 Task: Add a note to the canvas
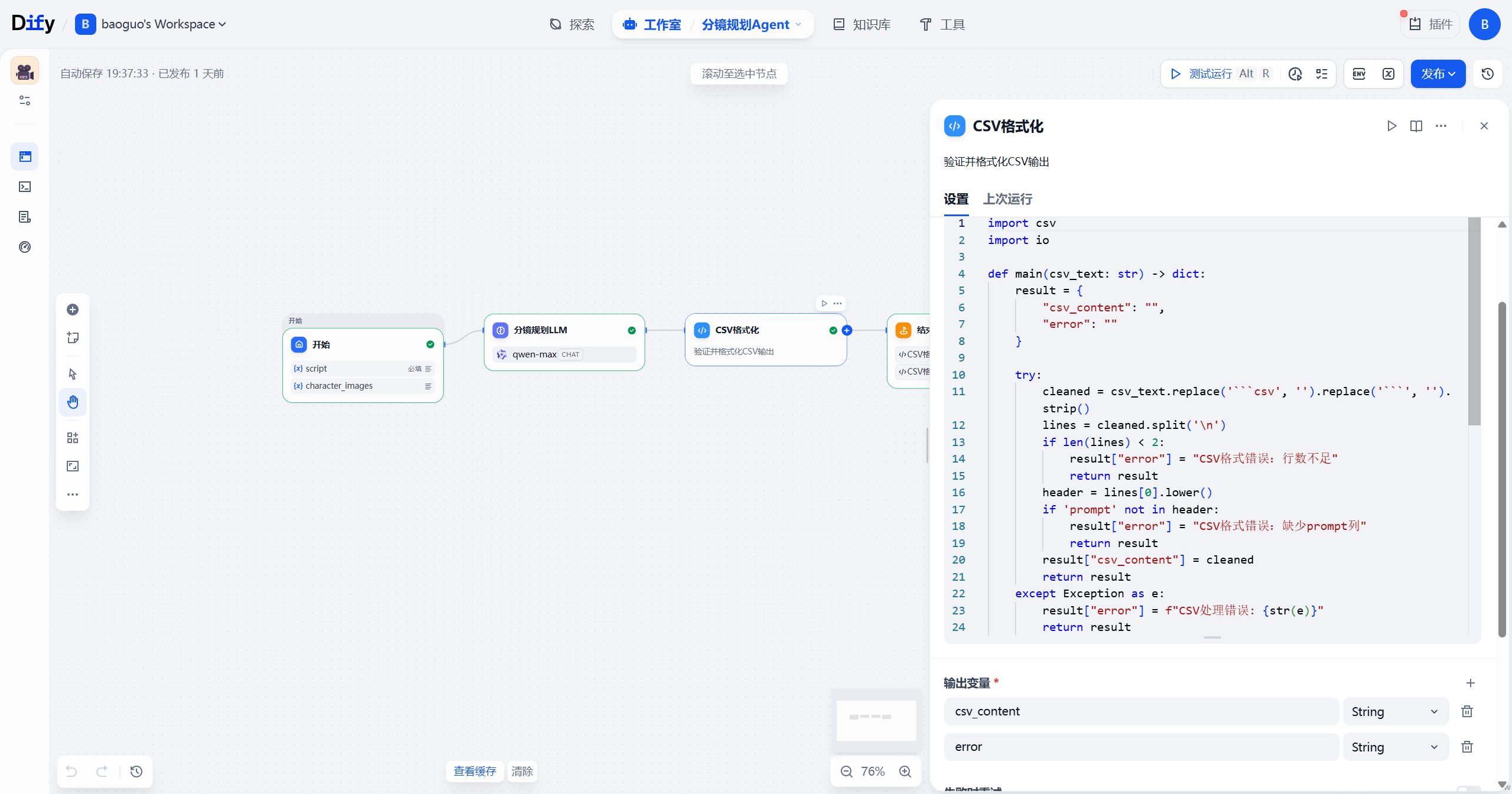pos(73,337)
